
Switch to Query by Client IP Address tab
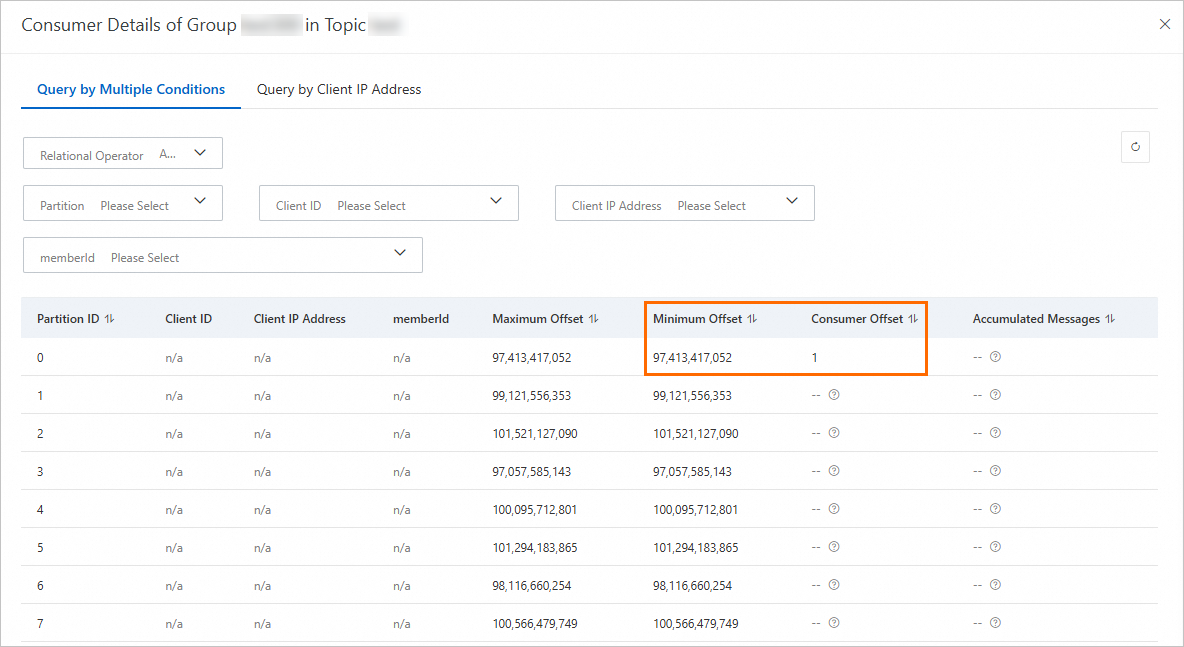point(339,89)
